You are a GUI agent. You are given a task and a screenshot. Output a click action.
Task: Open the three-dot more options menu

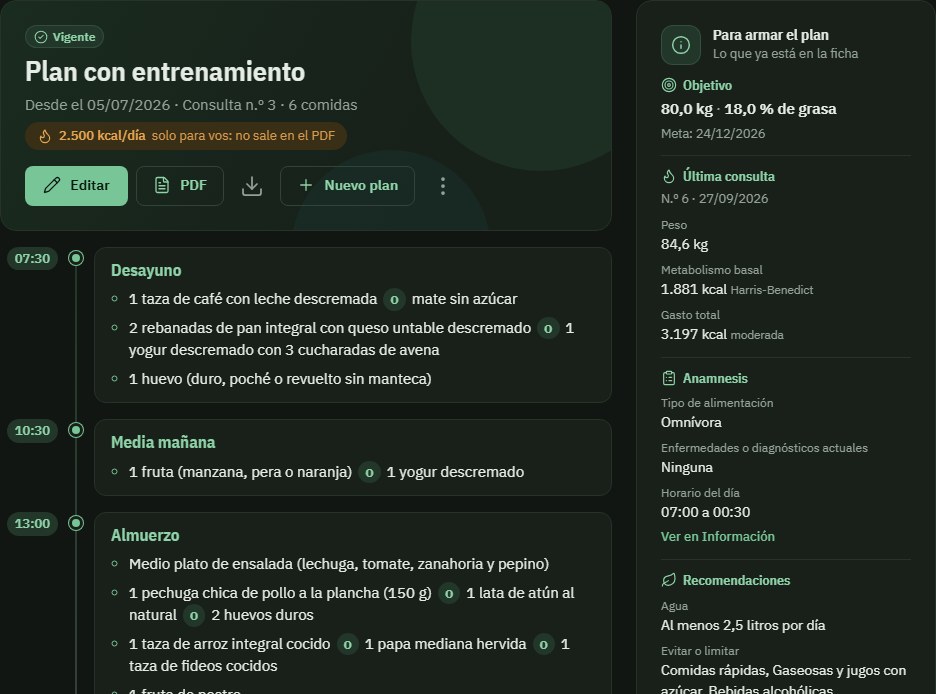pos(442,186)
